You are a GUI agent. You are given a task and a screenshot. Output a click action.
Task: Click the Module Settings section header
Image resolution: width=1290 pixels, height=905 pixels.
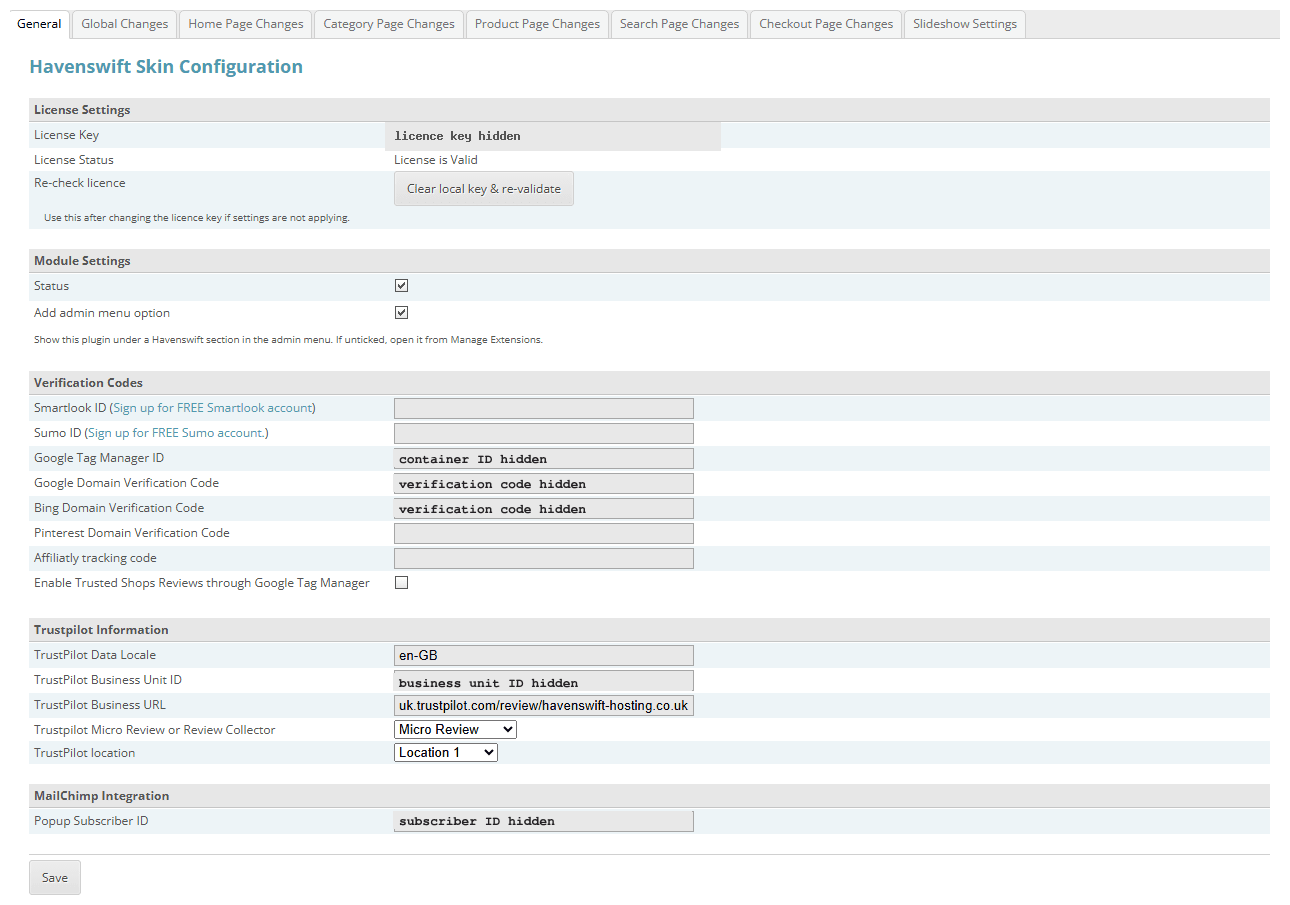pos(650,261)
